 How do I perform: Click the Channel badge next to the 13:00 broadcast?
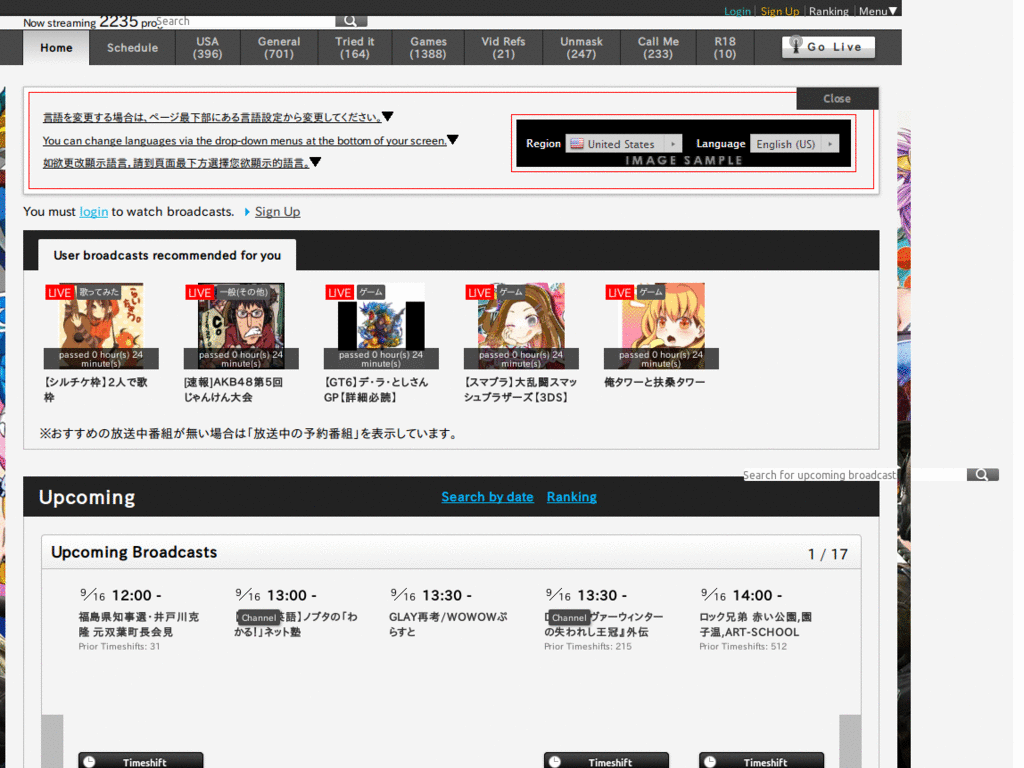(x=258, y=617)
